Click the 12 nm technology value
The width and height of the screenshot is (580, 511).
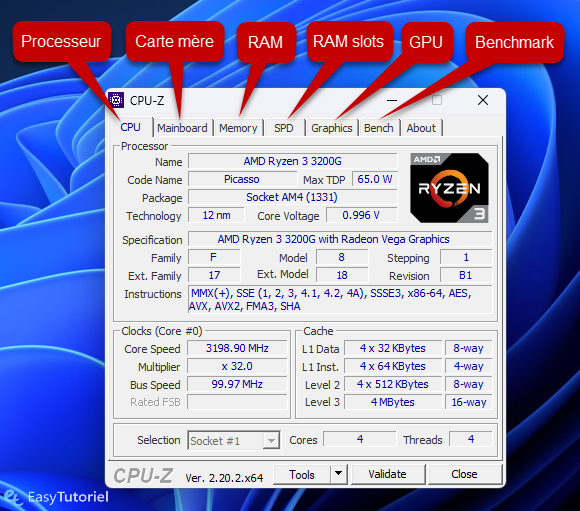[x=216, y=215]
